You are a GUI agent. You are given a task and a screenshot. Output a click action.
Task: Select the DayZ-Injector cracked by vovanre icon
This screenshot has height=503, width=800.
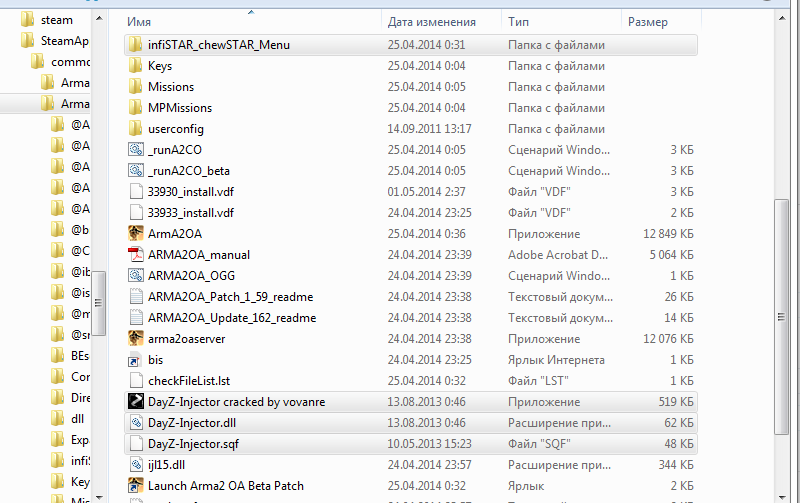click(x=136, y=401)
